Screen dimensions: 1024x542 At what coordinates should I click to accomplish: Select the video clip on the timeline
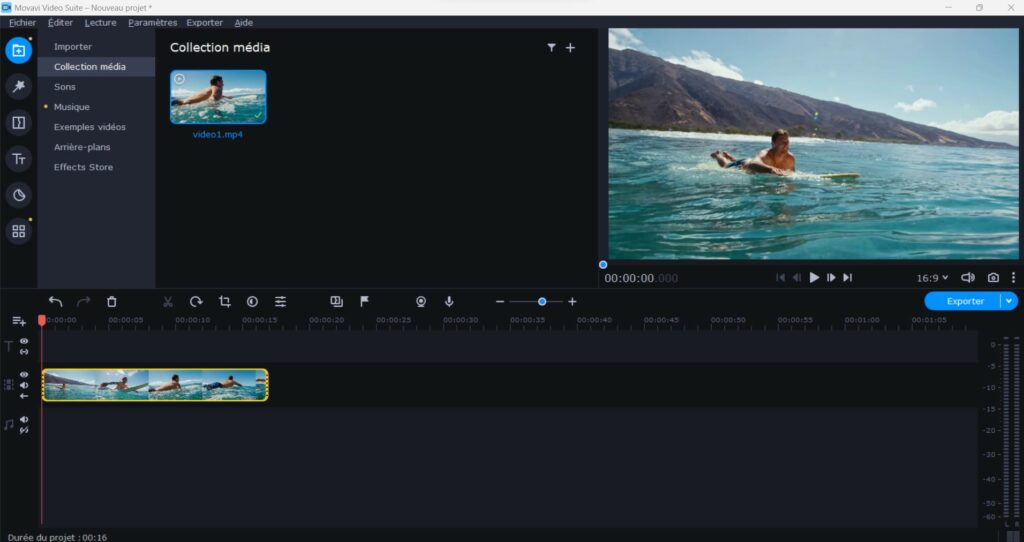[155, 385]
